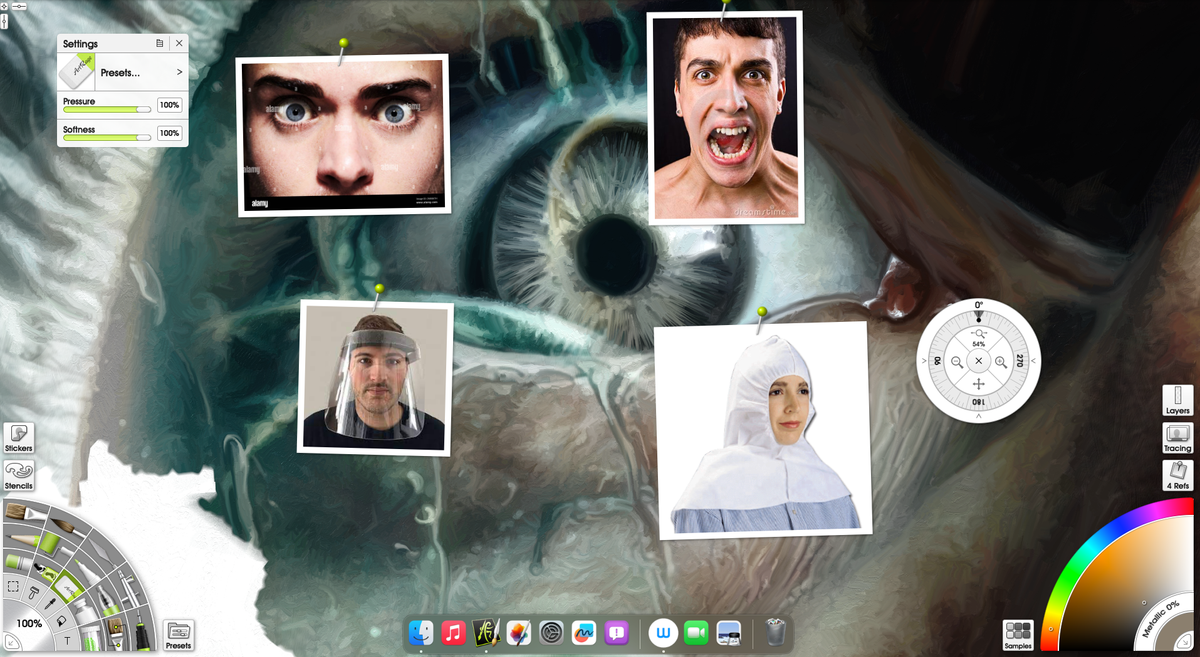
Task: Select the Text tool in tool picker
Action: click(x=67, y=640)
